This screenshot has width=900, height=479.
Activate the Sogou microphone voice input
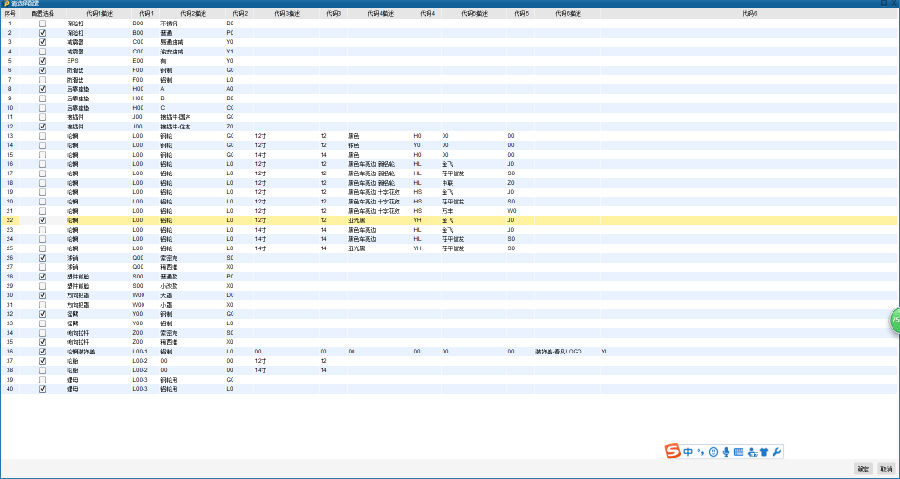726,452
